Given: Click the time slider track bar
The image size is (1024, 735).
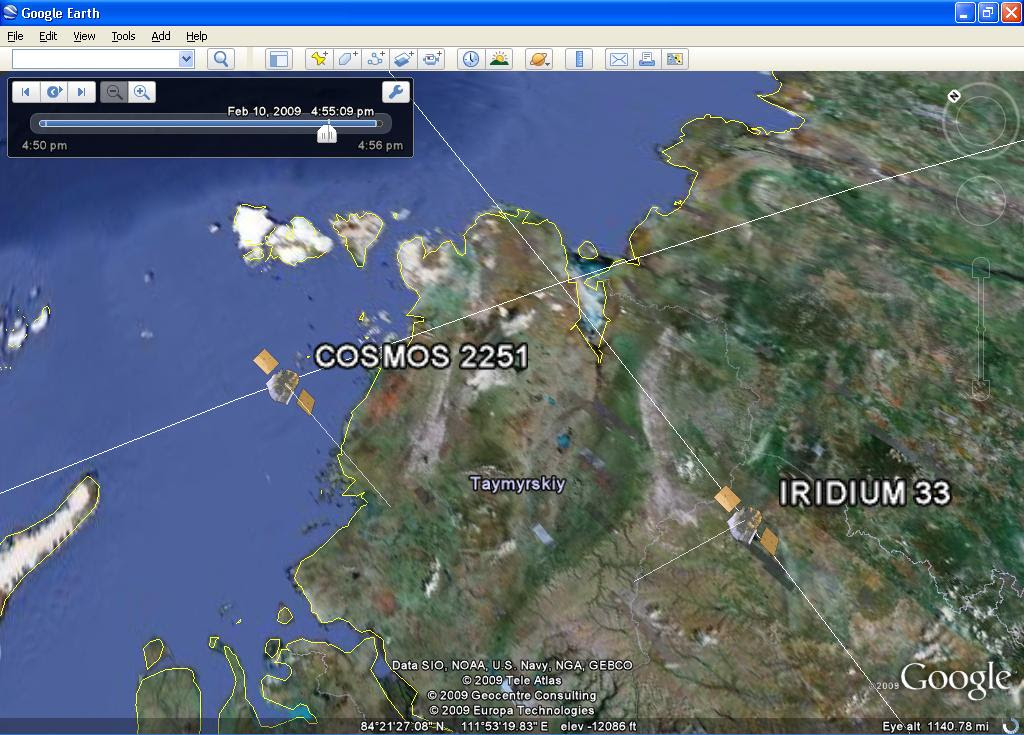Looking at the screenshot, I should [210, 123].
